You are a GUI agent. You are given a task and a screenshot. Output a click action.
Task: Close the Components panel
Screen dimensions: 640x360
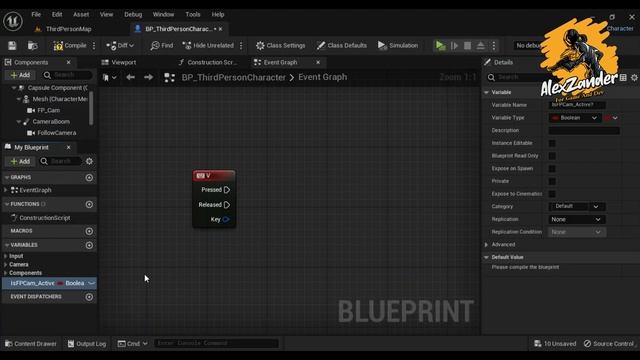pyautogui.click(x=69, y=62)
